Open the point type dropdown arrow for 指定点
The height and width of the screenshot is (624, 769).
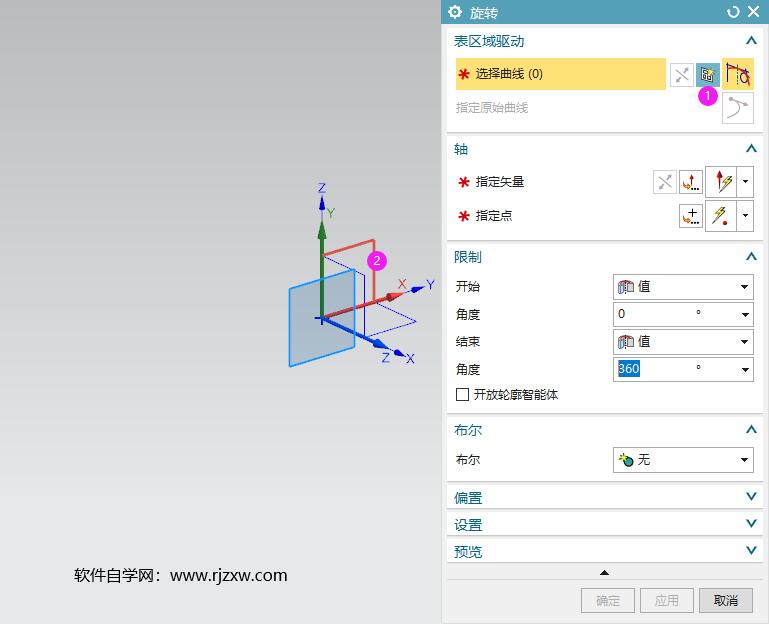pyautogui.click(x=745, y=216)
